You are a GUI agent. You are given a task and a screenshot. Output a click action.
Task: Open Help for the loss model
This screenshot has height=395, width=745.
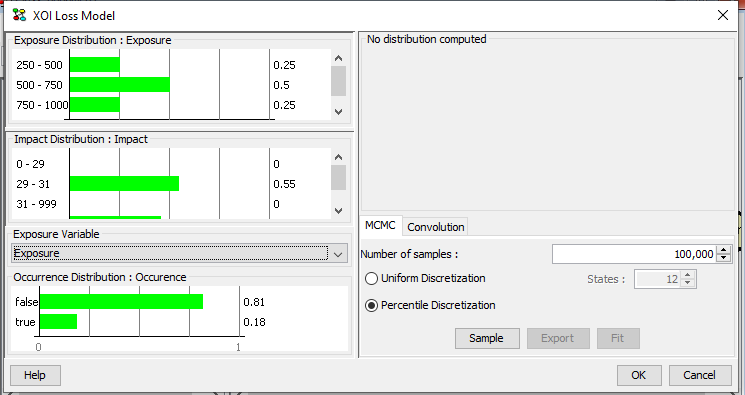click(35, 375)
